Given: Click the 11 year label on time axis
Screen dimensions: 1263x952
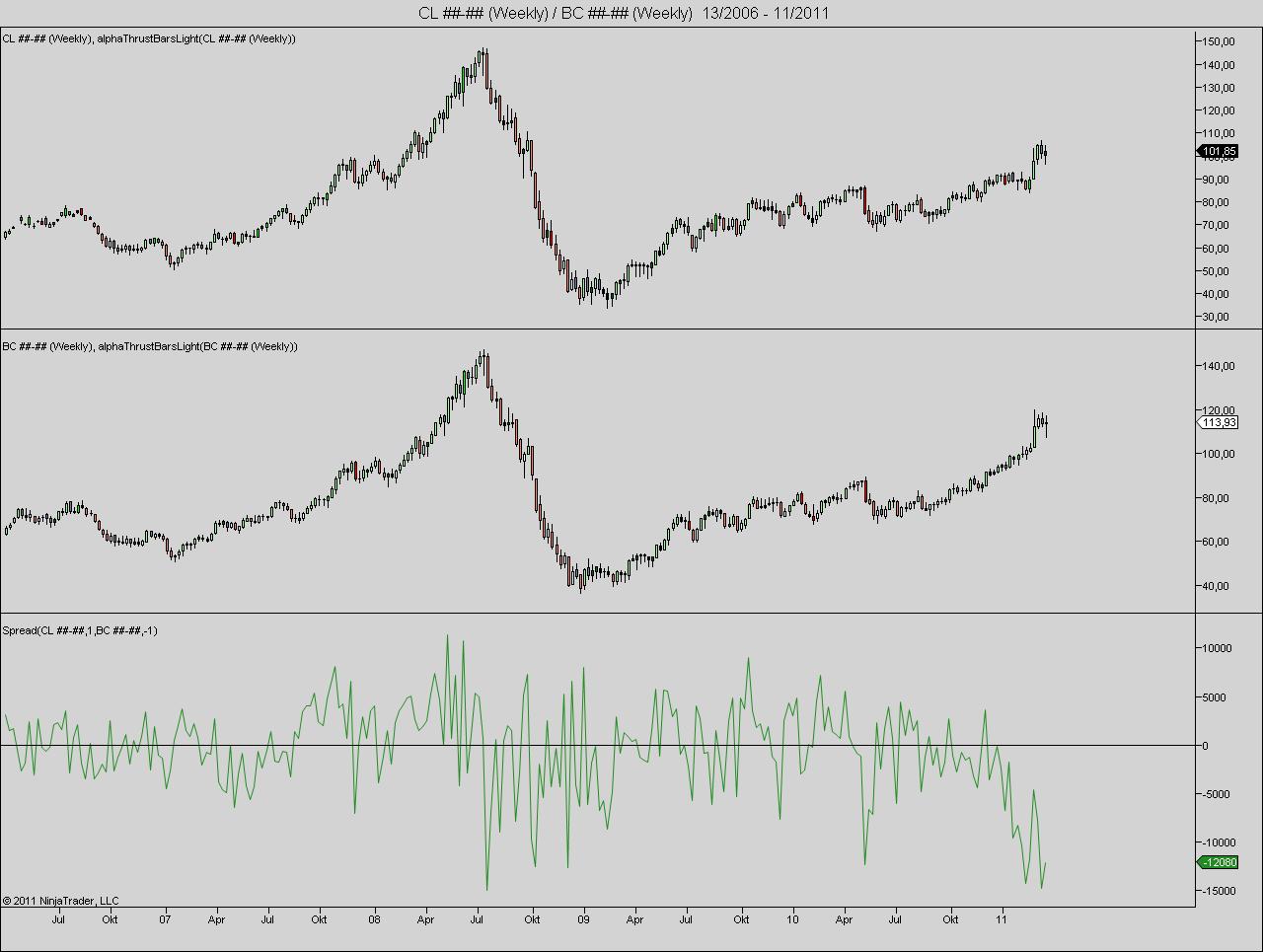Looking at the screenshot, I should pyautogui.click(x=1002, y=919).
